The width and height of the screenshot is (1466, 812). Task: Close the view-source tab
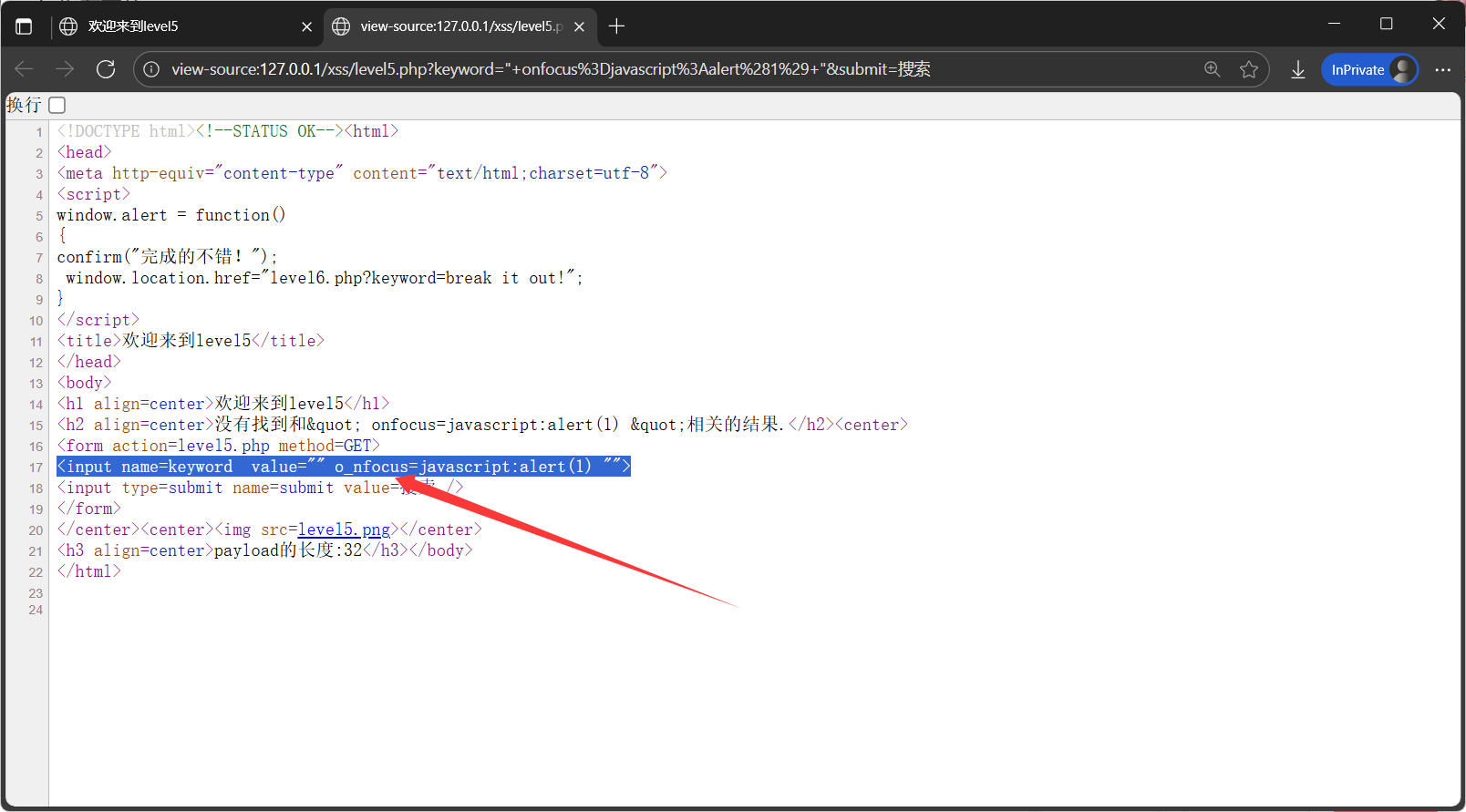(x=580, y=26)
